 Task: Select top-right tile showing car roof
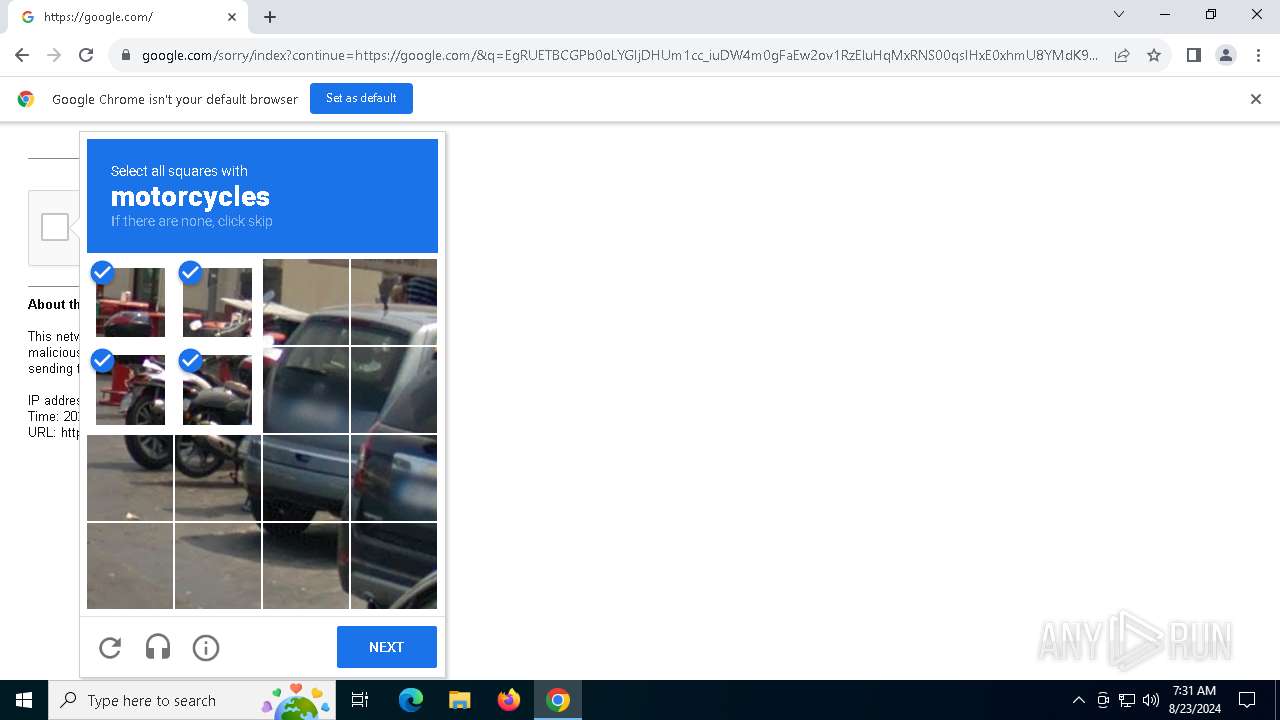click(x=394, y=302)
